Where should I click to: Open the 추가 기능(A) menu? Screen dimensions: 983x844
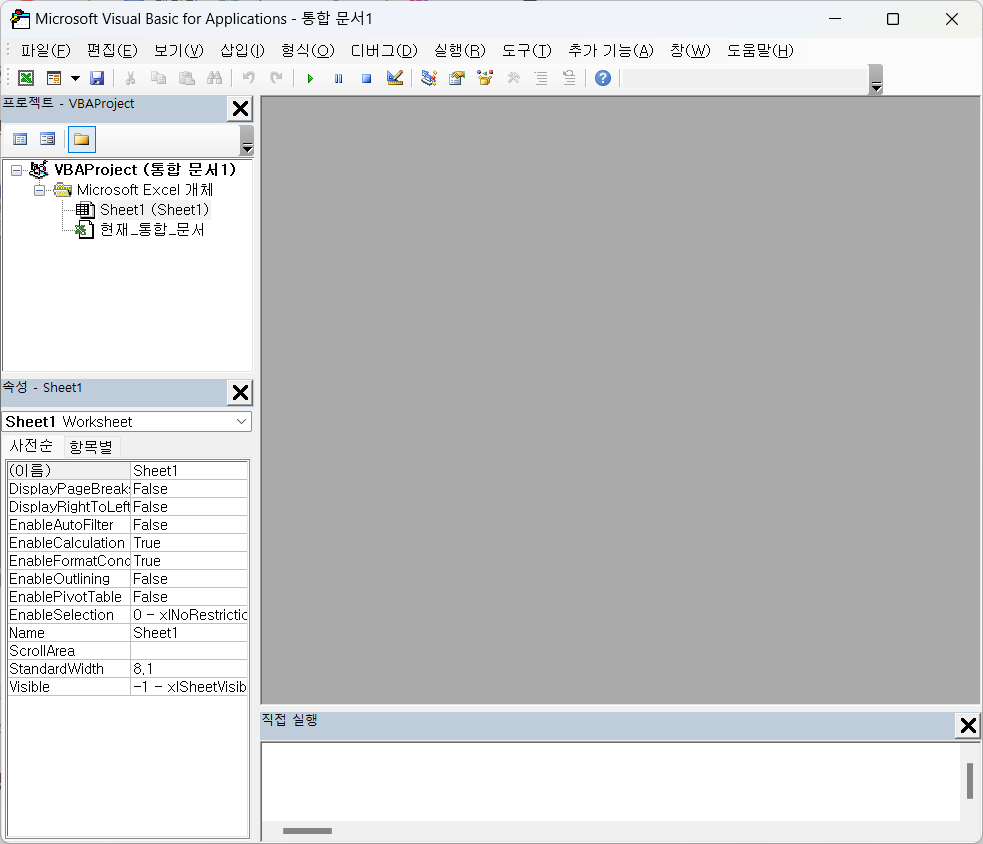pos(611,51)
